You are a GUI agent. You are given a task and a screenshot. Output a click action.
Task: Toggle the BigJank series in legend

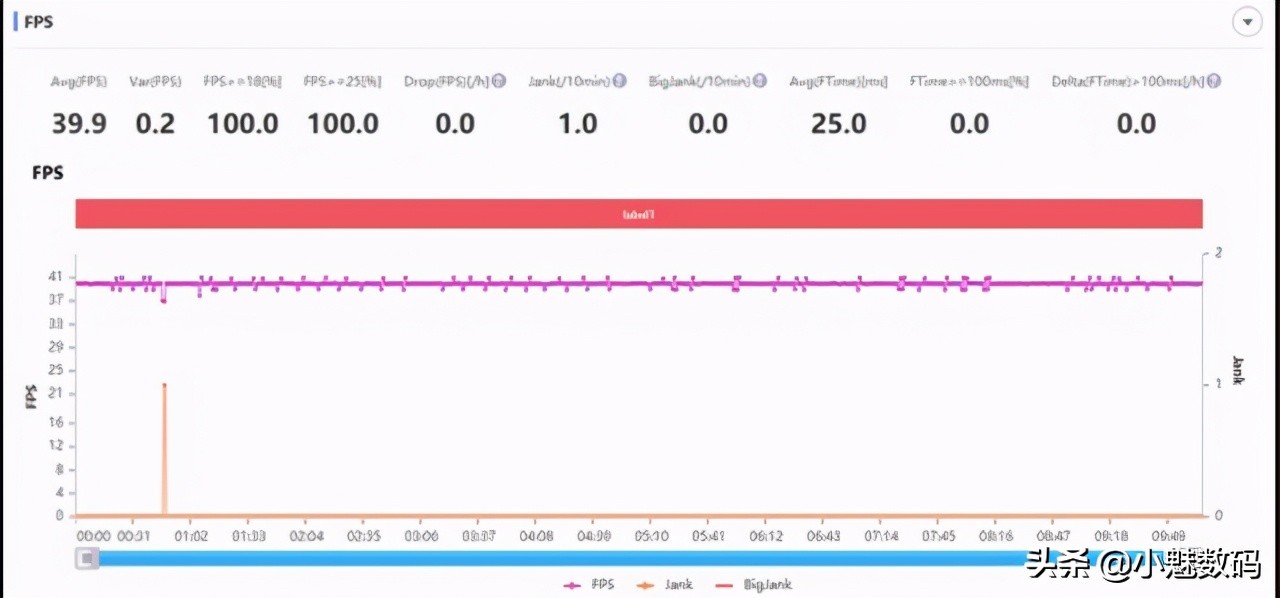pyautogui.click(x=754, y=584)
